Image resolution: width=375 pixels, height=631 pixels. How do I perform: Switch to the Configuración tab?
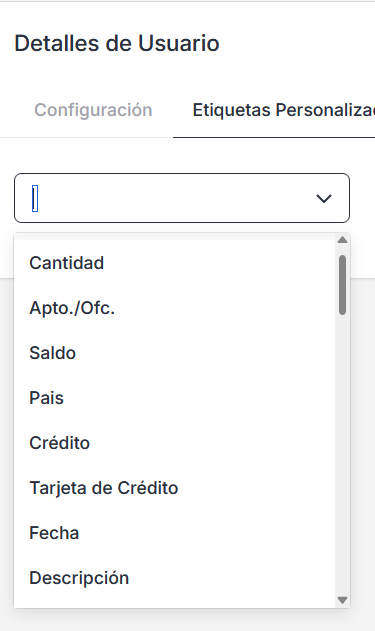pos(93,110)
